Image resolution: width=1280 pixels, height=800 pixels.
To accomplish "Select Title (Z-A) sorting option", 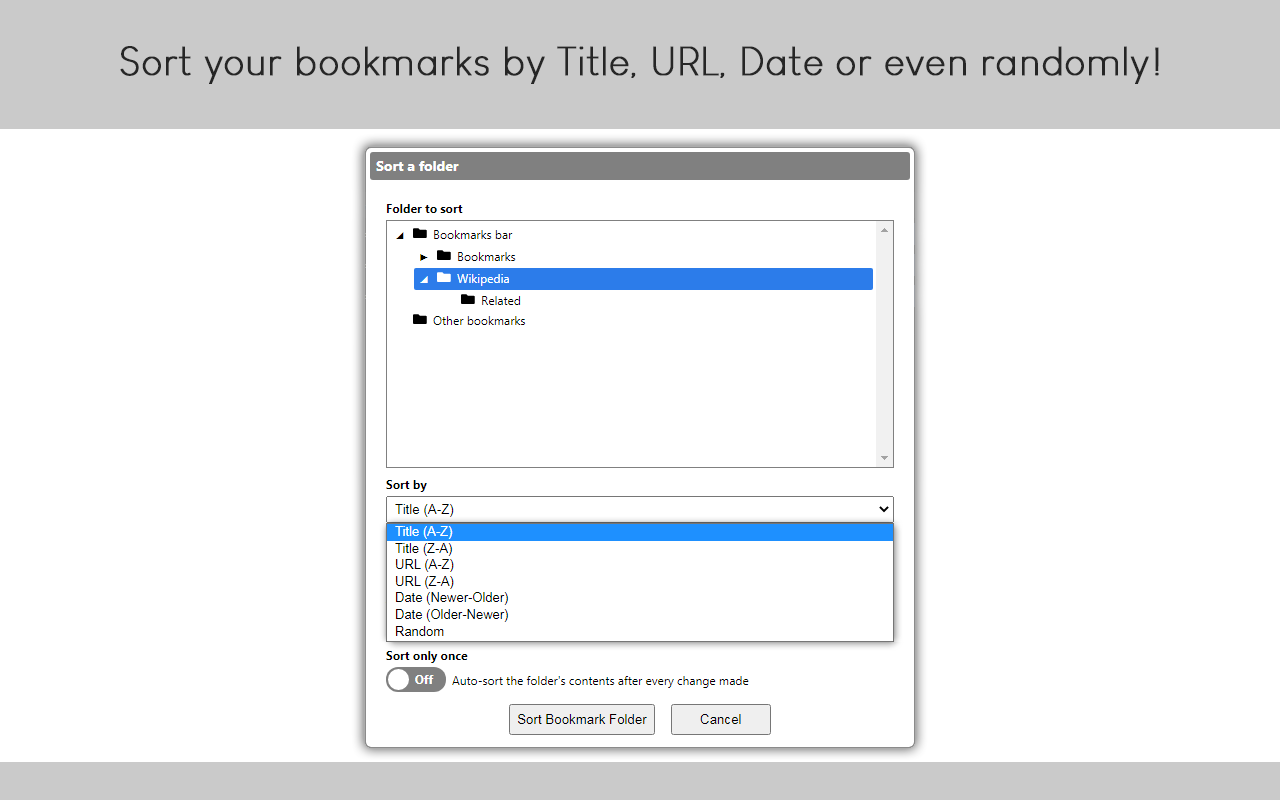I will [x=423, y=548].
